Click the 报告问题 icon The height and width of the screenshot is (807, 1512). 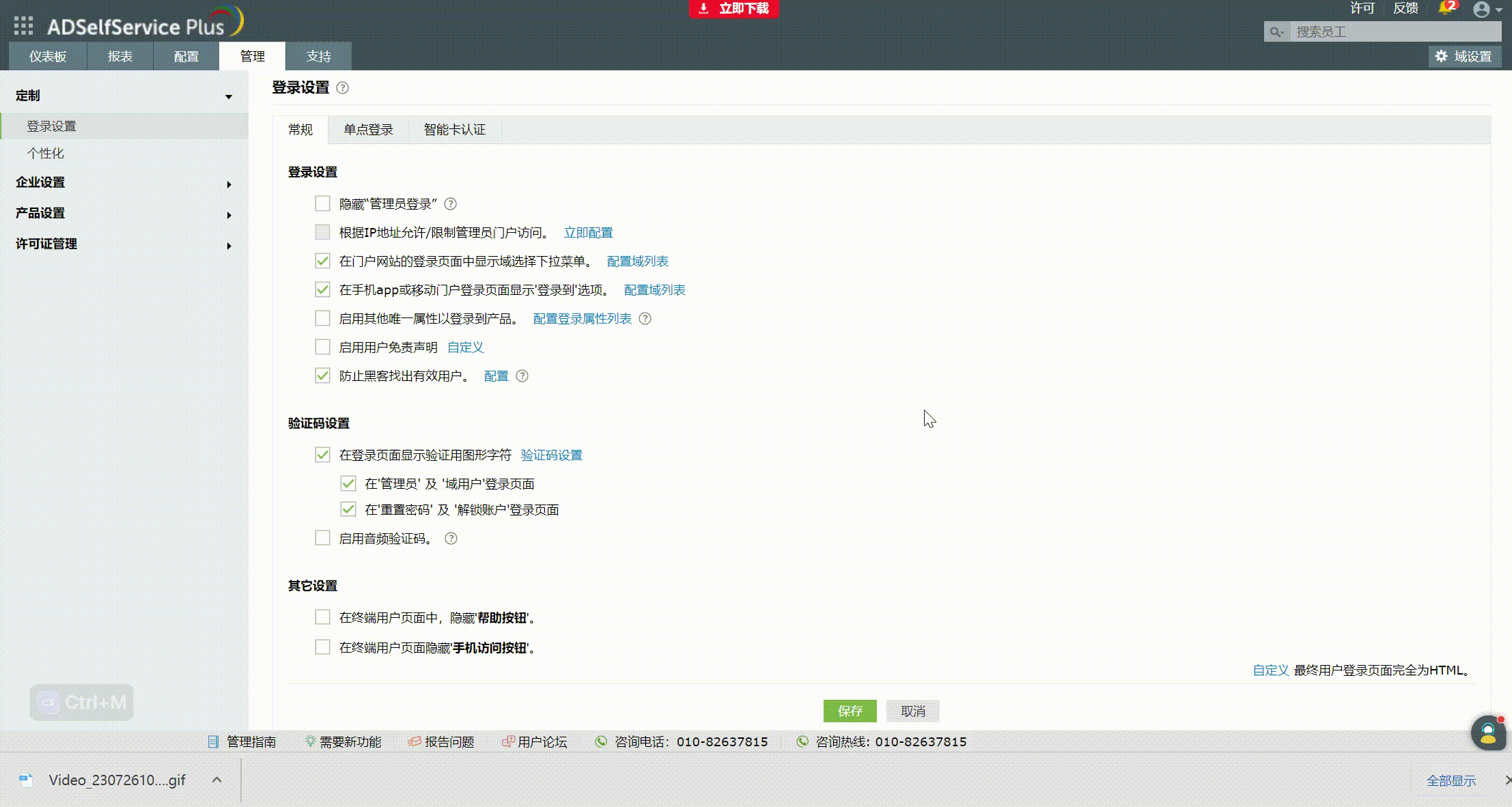click(415, 741)
